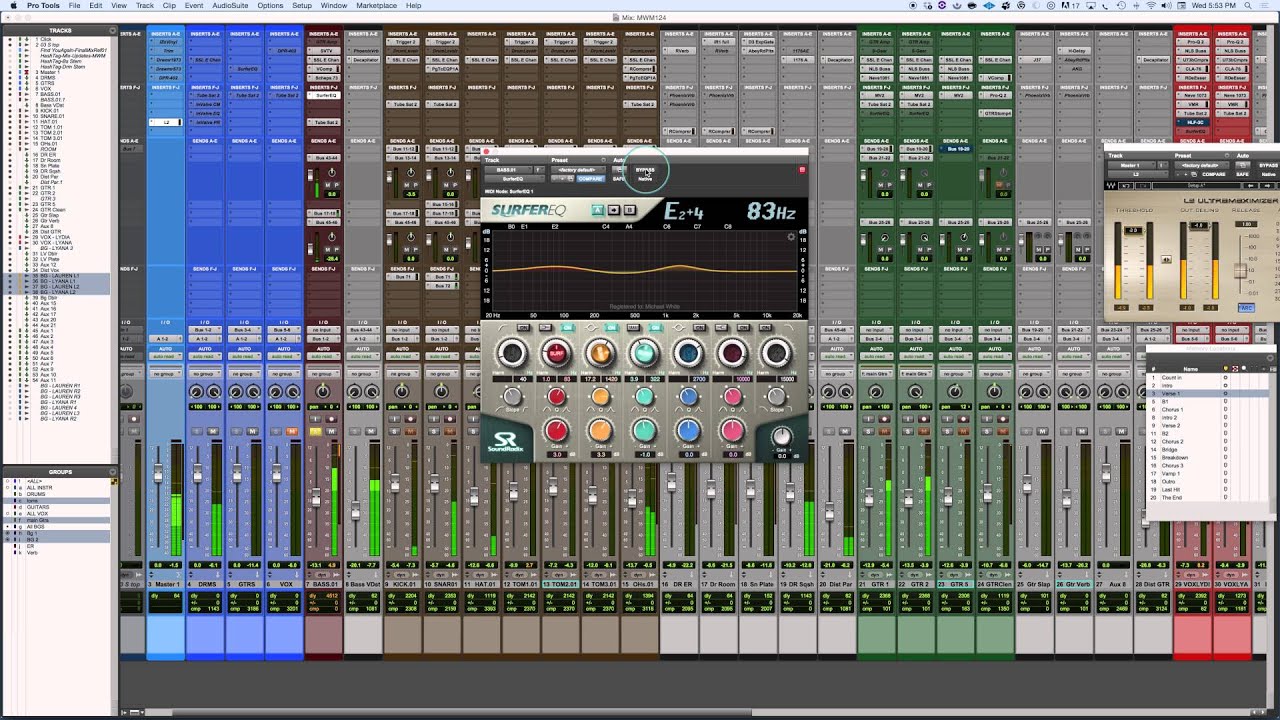
Task: Toggle the high-cut filter ON switch
Action: tap(766, 328)
